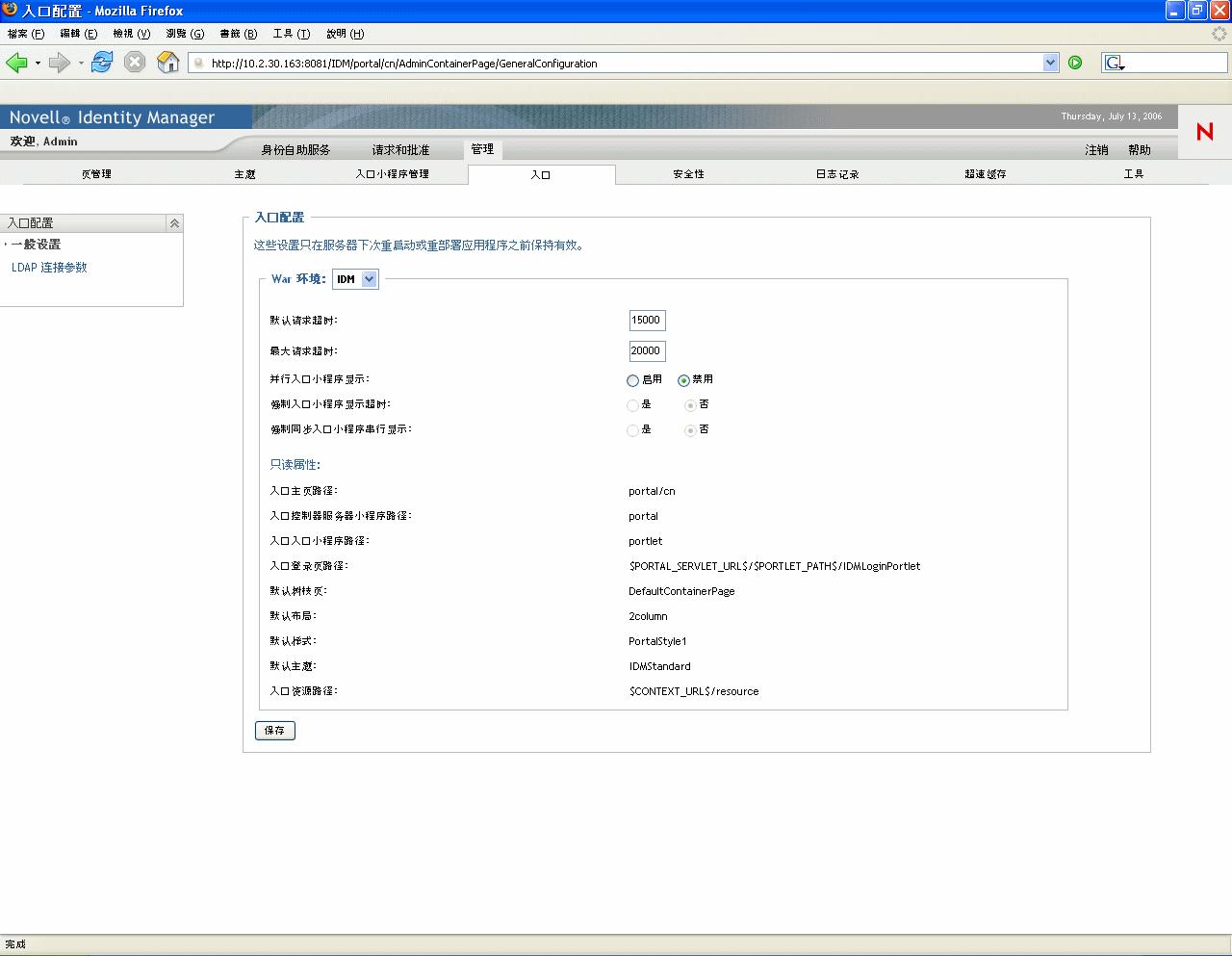Click the 只读属性 section heading
This screenshot has height=956, width=1232.
[295, 464]
